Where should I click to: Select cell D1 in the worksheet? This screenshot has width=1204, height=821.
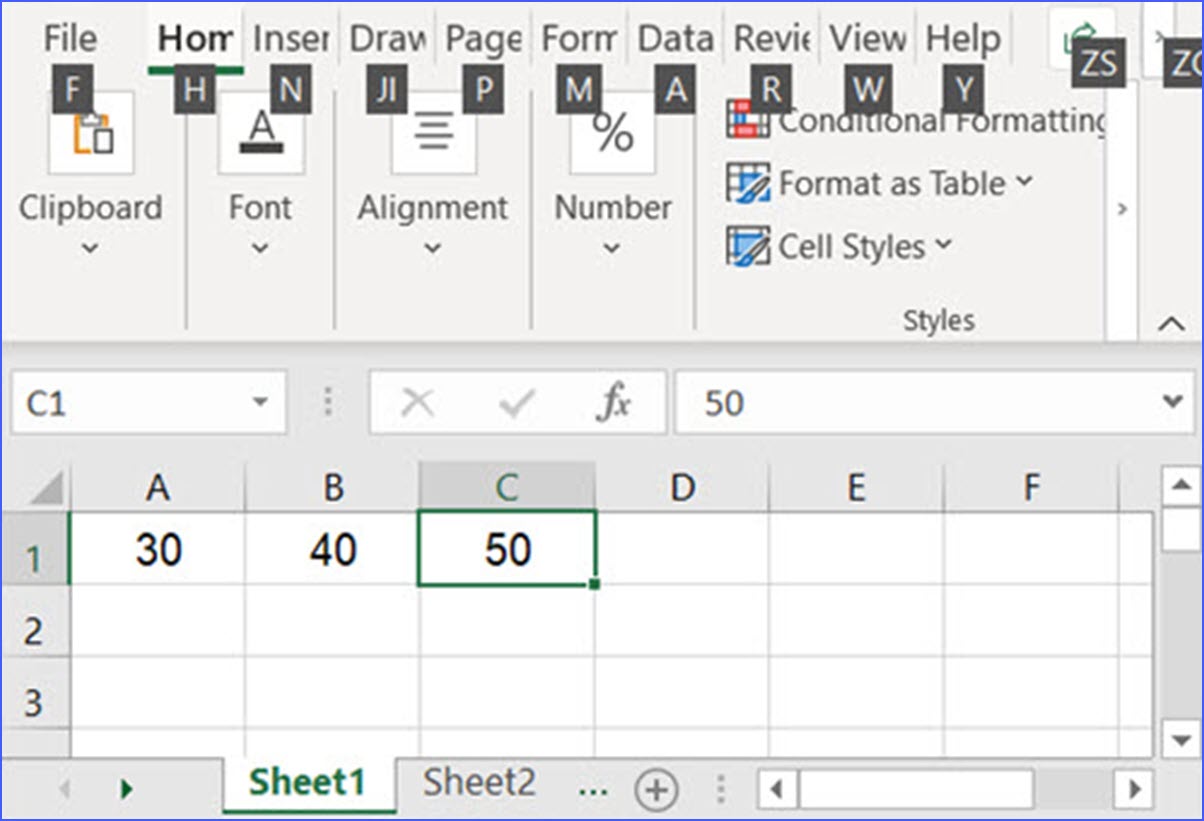click(683, 549)
